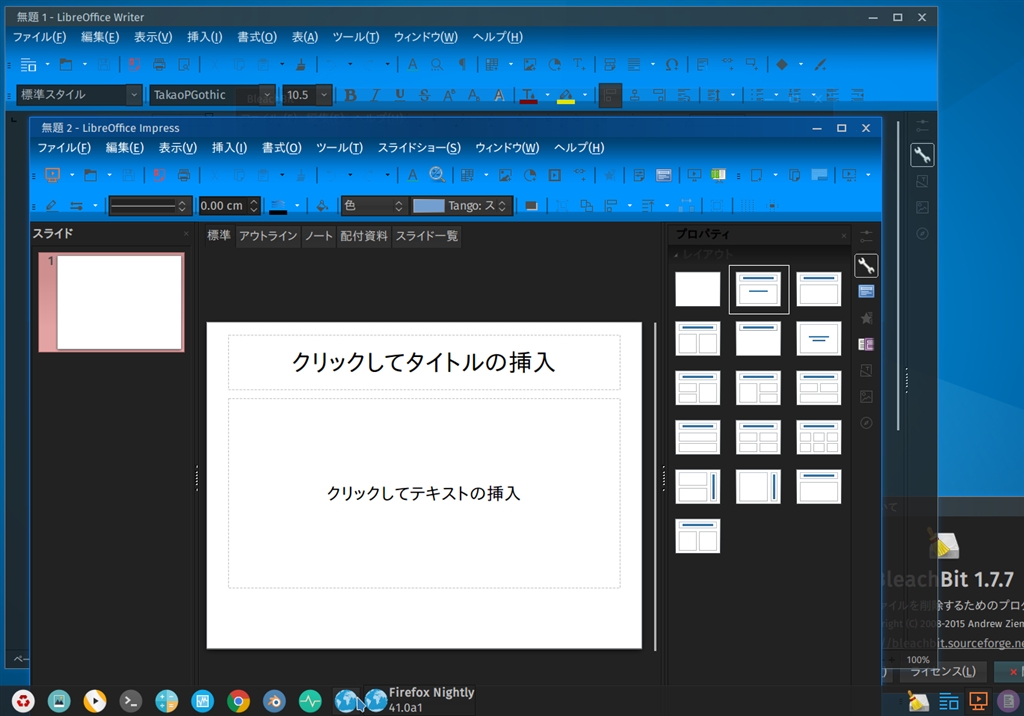Click the Print icon in Writer toolbar

click(159, 64)
